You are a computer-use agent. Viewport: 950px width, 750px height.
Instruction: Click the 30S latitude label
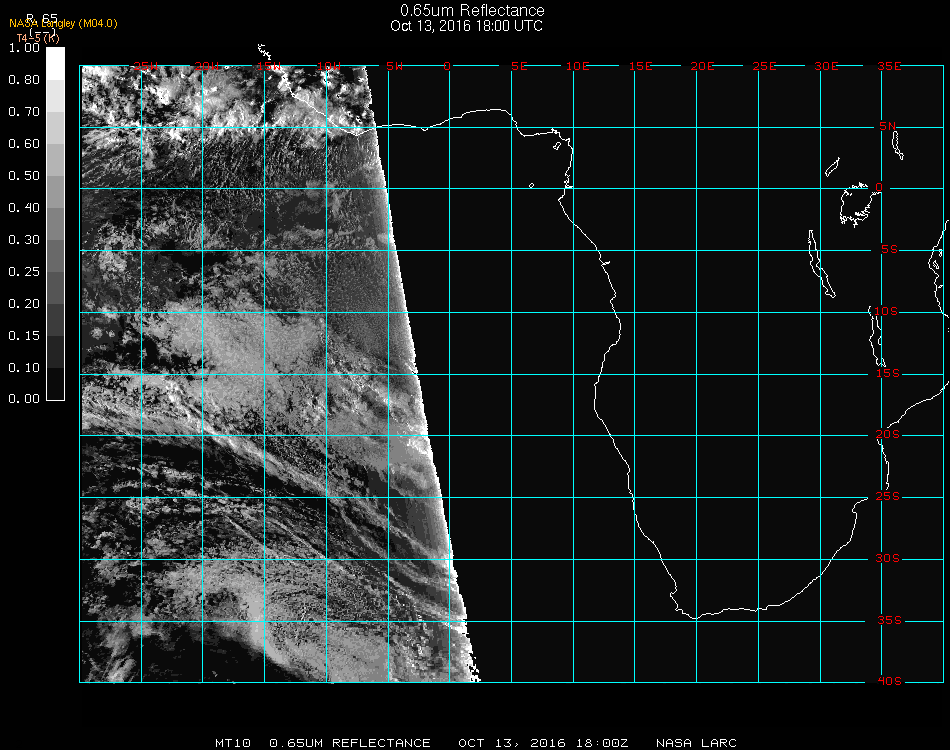[x=888, y=558]
